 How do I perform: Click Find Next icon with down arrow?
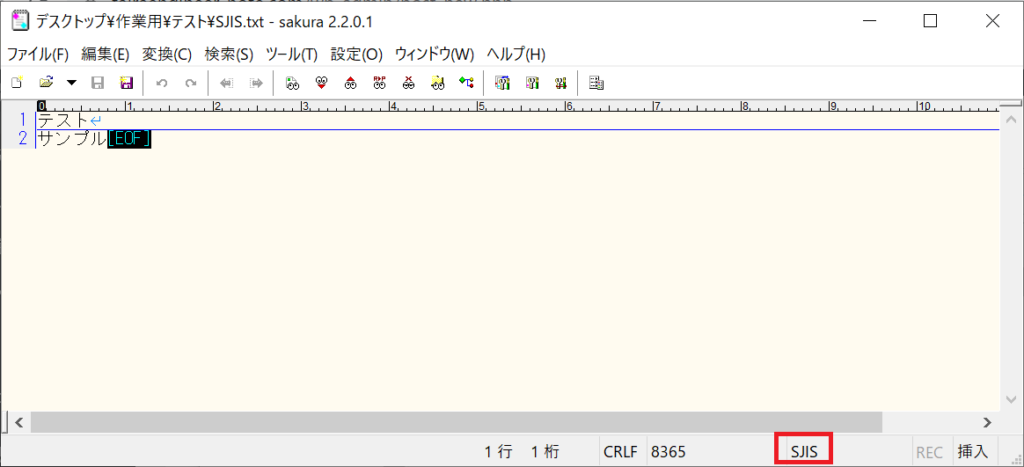(x=321, y=83)
